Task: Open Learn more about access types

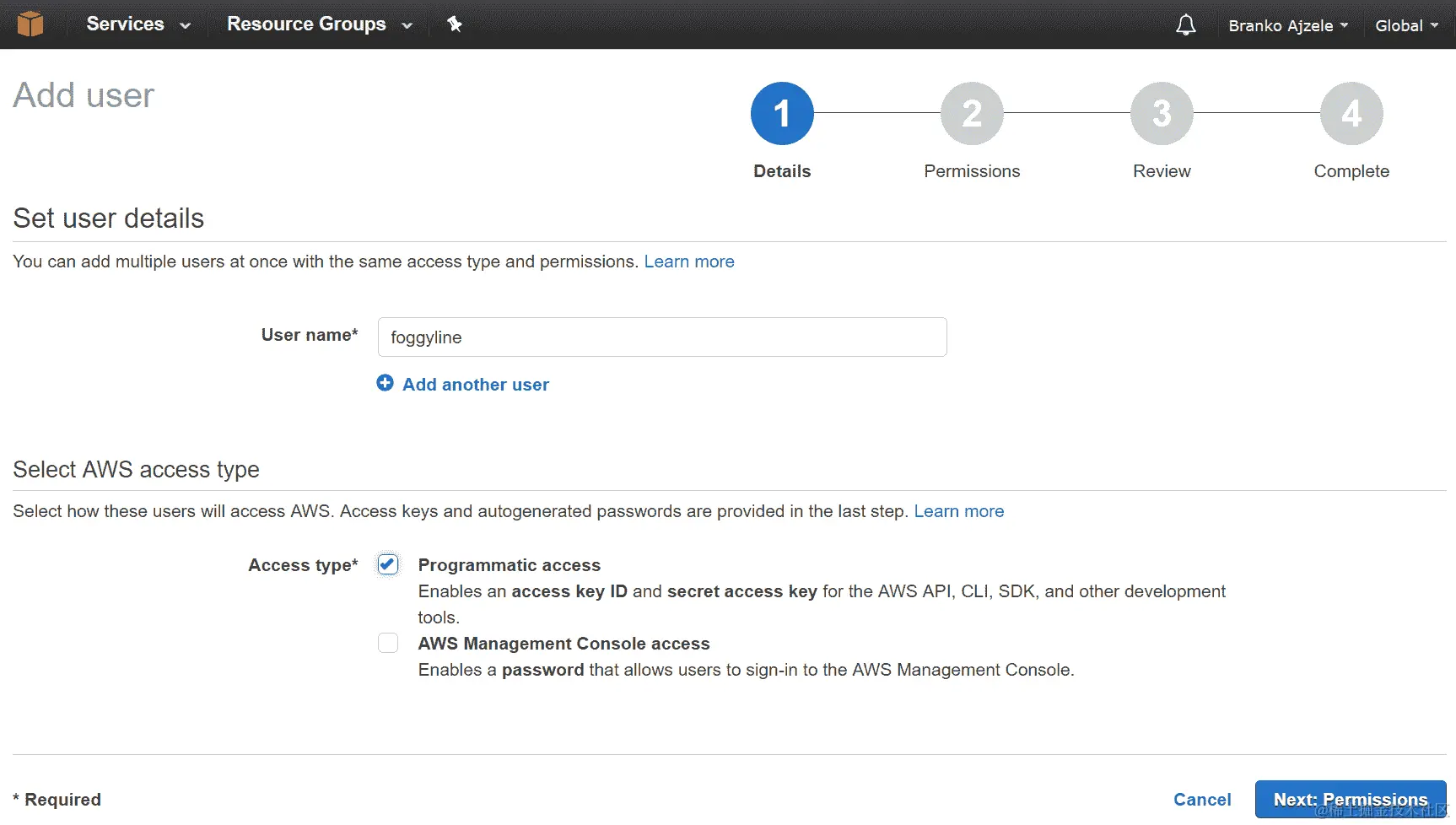Action: pos(958,511)
